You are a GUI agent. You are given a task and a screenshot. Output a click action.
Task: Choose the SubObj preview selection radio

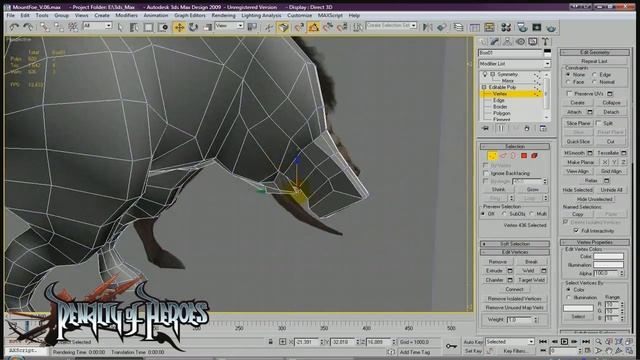click(504, 214)
